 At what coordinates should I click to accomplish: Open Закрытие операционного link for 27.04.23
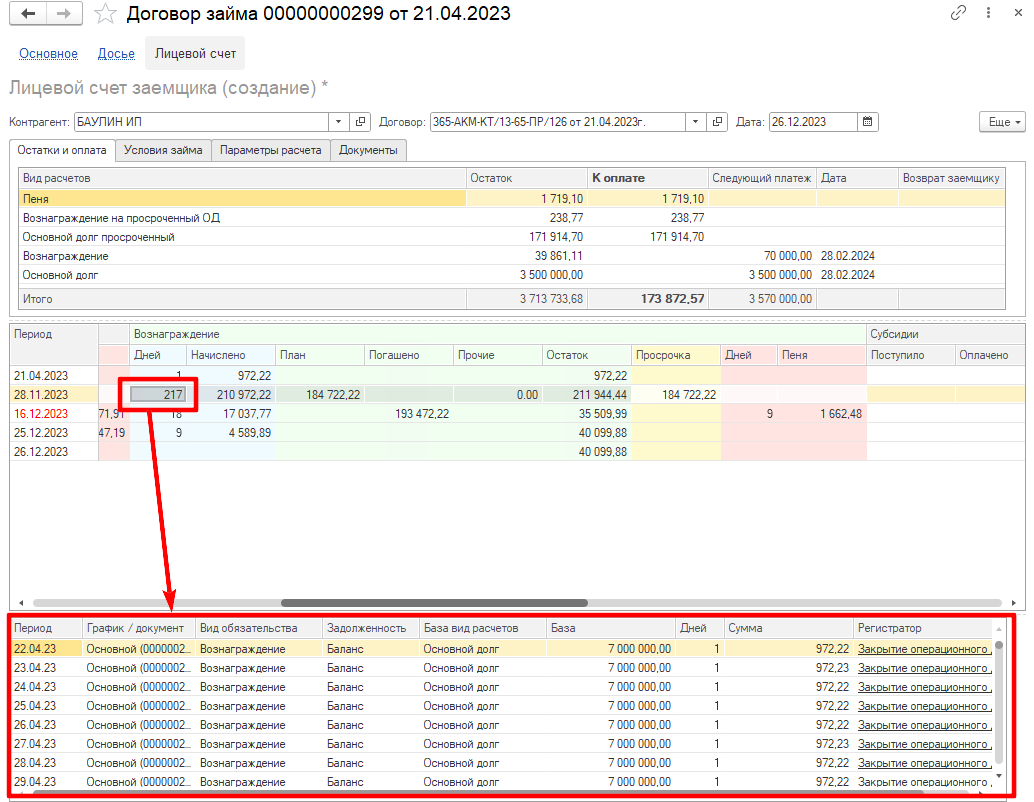[x=924, y=744]
